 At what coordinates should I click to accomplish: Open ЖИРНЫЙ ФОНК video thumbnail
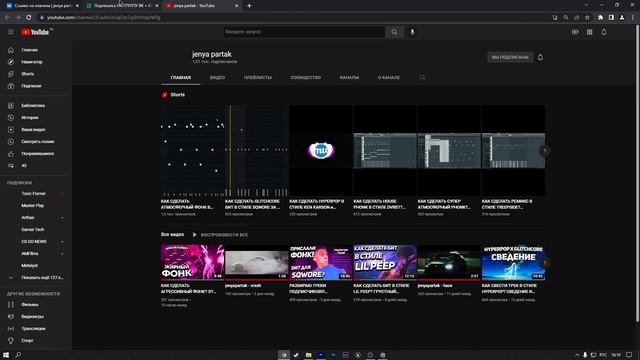(192, 262)
